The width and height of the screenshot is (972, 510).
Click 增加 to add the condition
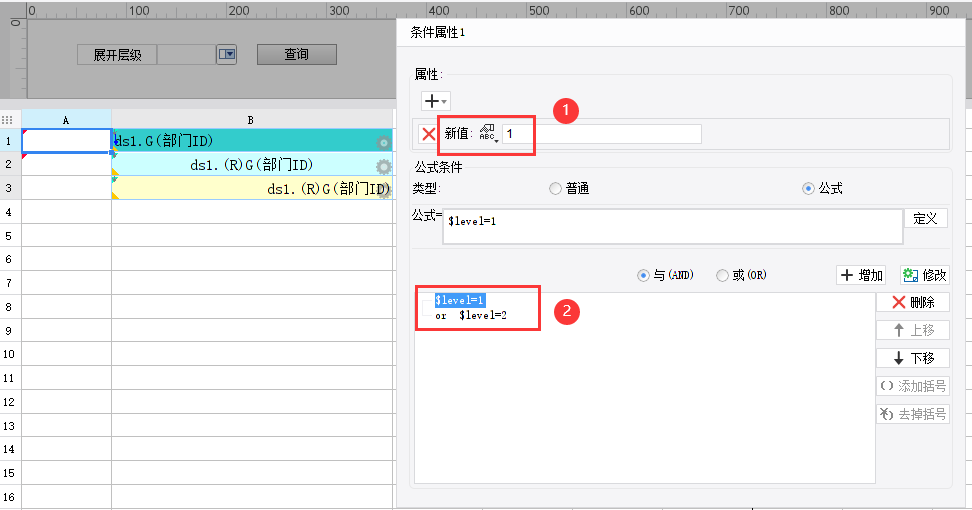coord(861,275)
